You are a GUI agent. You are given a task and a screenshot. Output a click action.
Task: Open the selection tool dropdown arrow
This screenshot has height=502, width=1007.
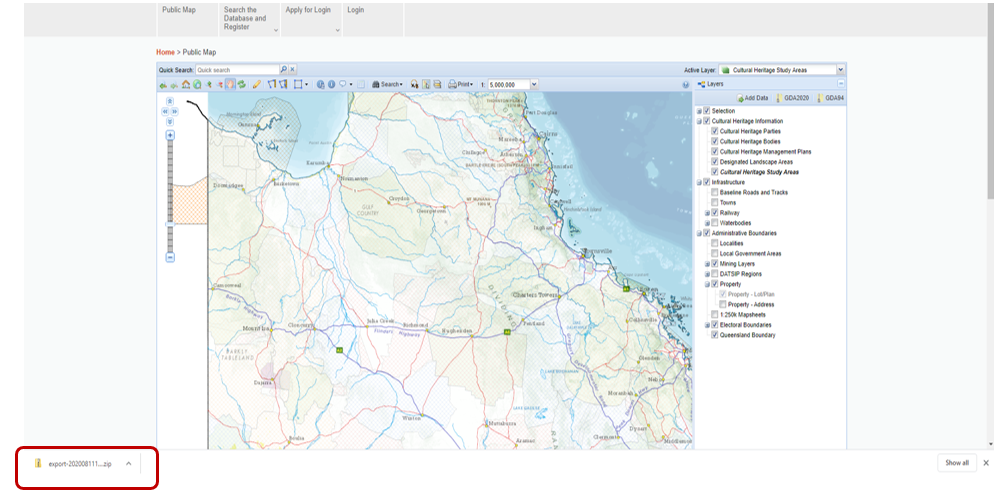click(306, 84)
